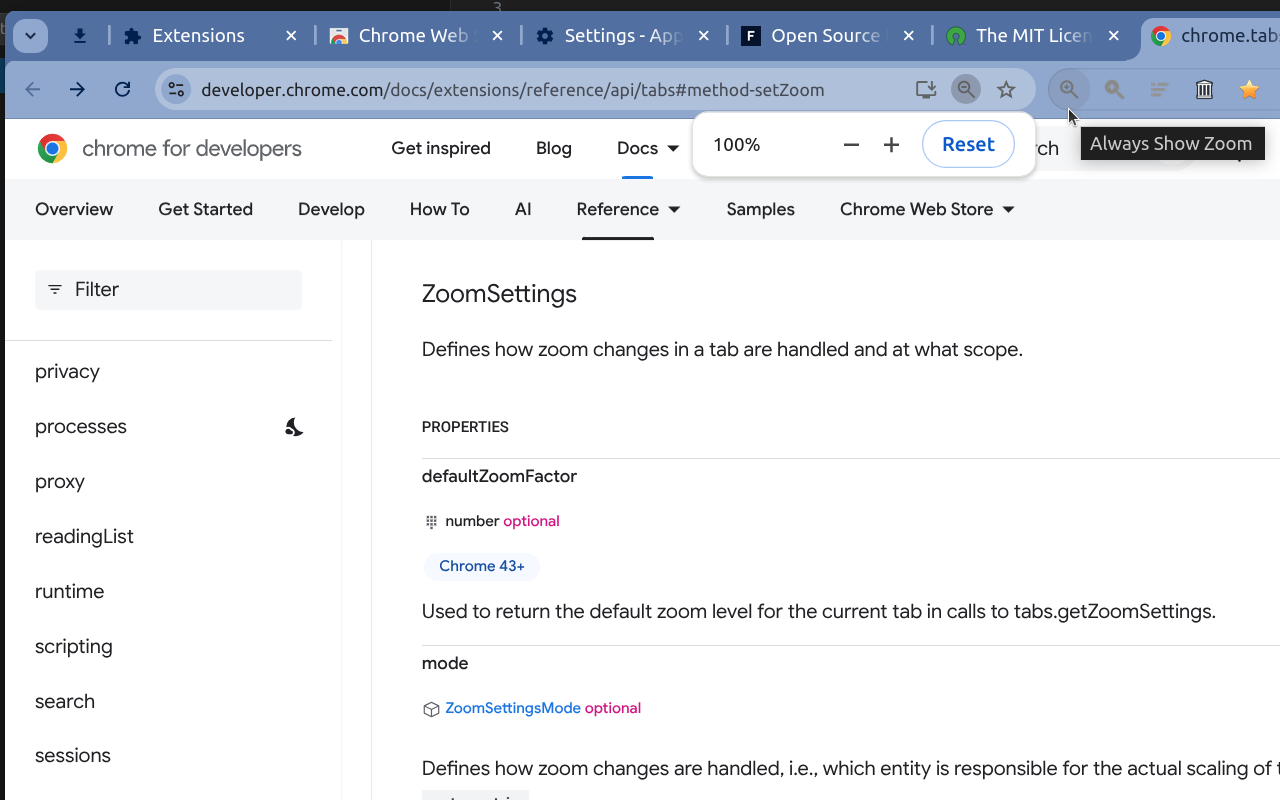
Task: Click the filter lines icon in sidebar
Action: pos(55,289)
